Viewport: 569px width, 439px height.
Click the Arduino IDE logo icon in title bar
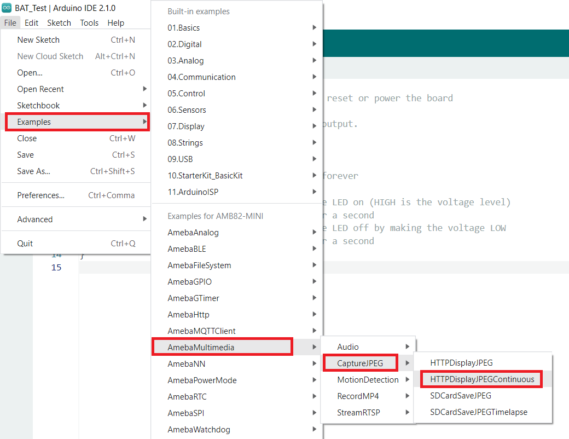click(7, 8)
